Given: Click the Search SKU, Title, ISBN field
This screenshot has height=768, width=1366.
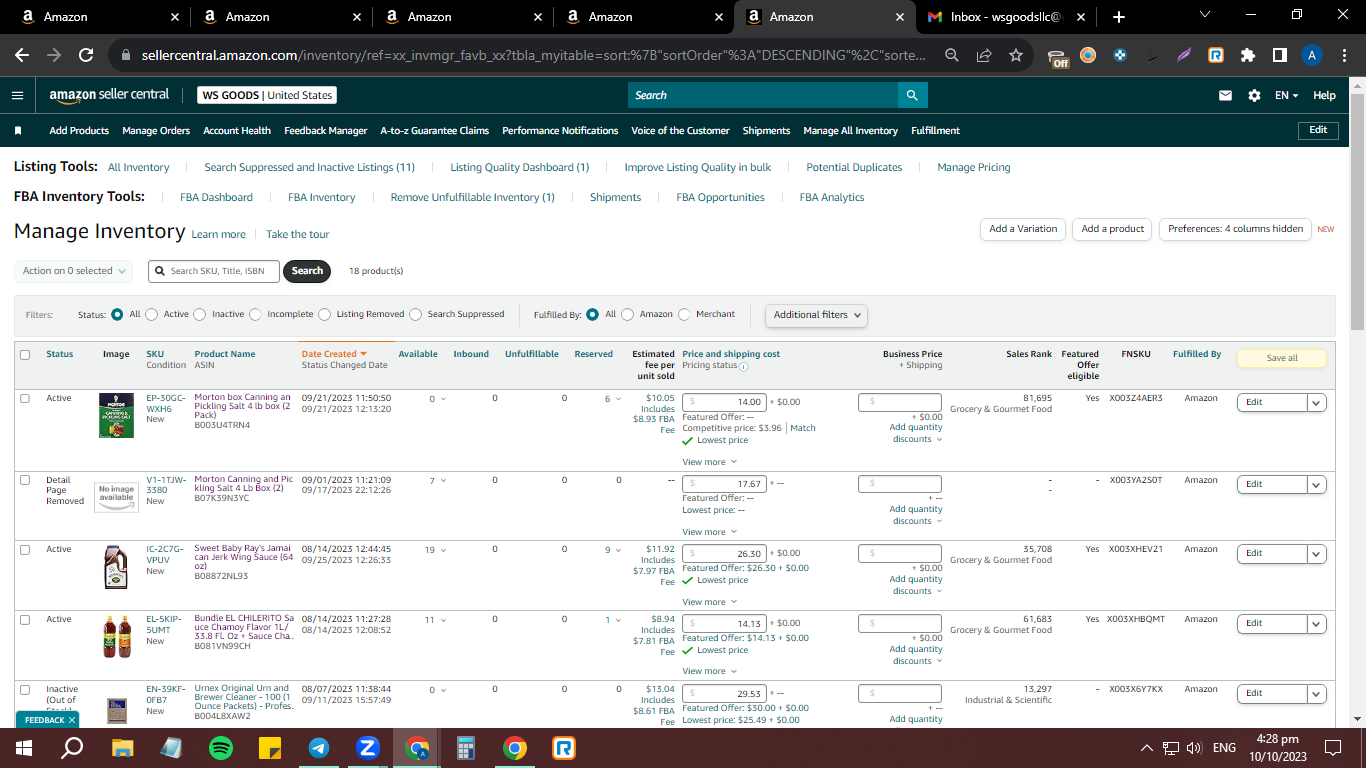Looking at the screenshot, I should point(214,271).
